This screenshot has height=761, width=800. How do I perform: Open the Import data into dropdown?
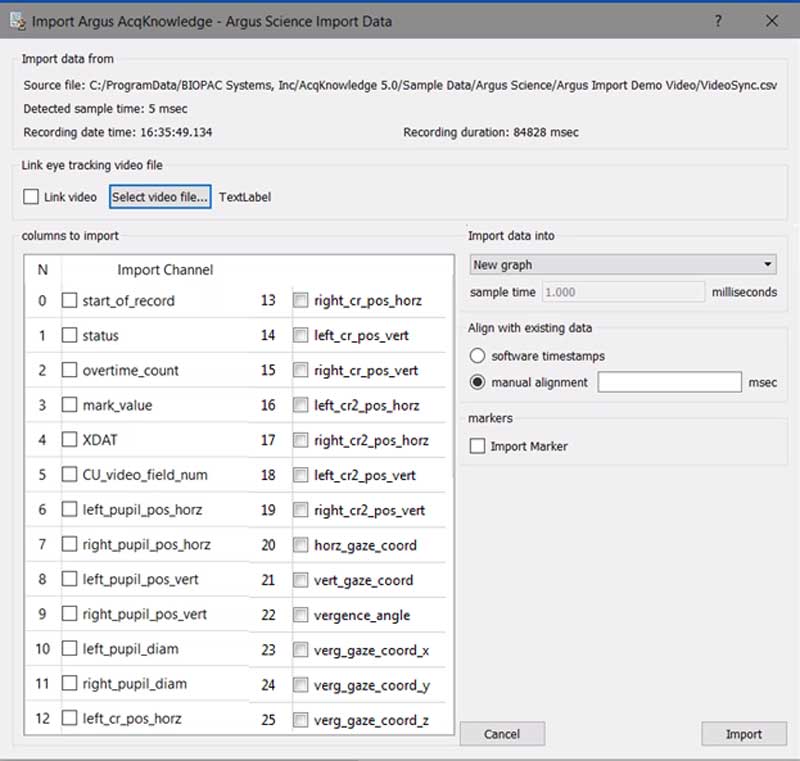tap(623, 265)
